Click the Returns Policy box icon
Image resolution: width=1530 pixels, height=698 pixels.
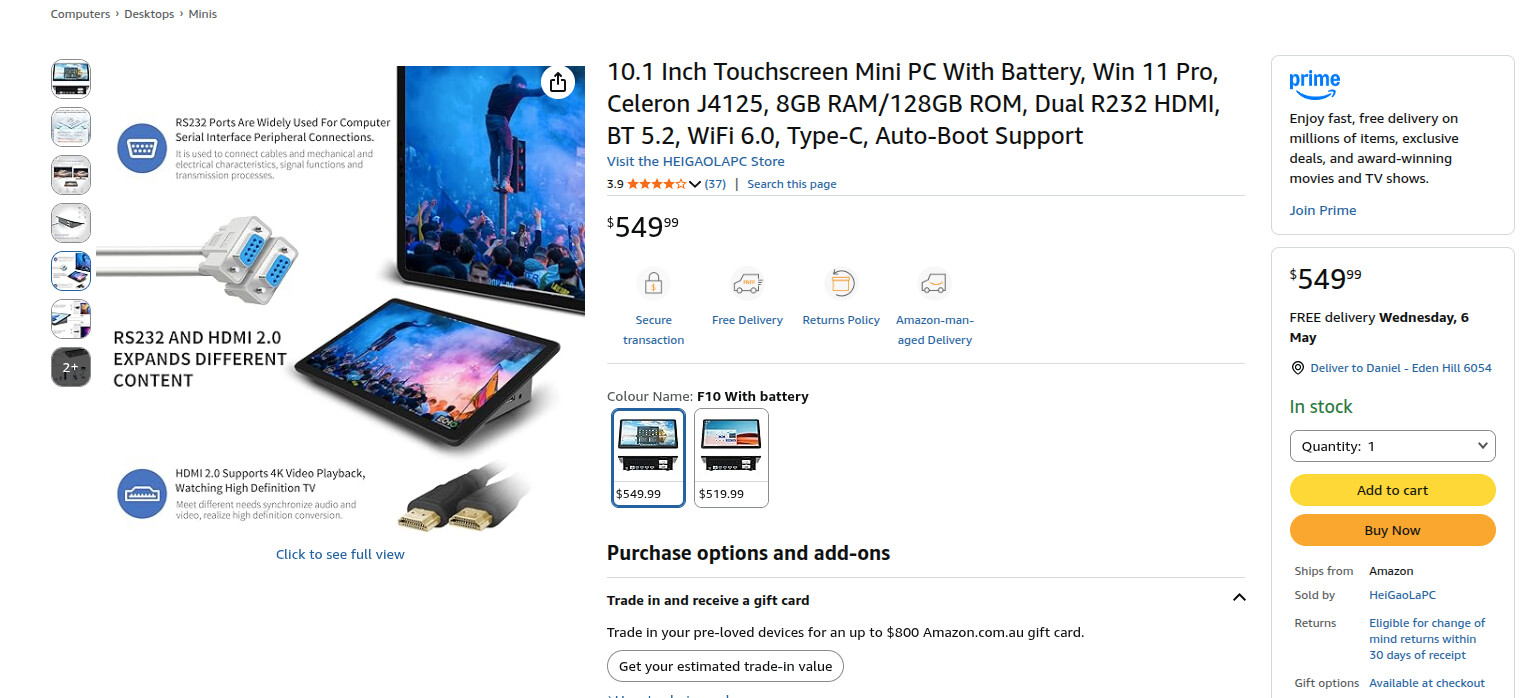(841, 283)
